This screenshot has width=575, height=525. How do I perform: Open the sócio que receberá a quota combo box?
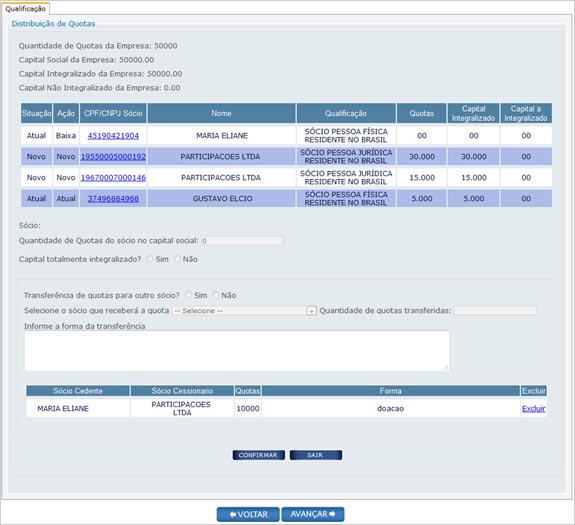pyautogui.click(x=244, y=311)
